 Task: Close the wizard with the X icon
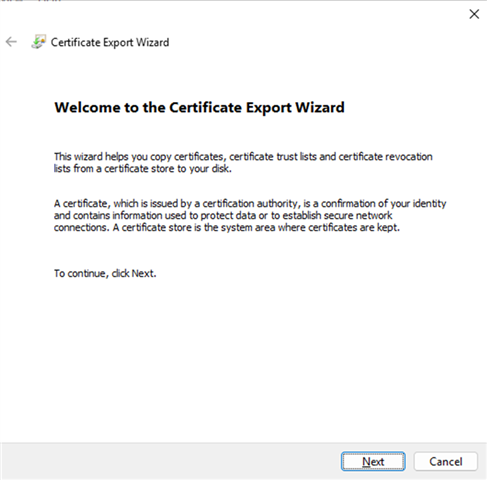click(474, 14)
